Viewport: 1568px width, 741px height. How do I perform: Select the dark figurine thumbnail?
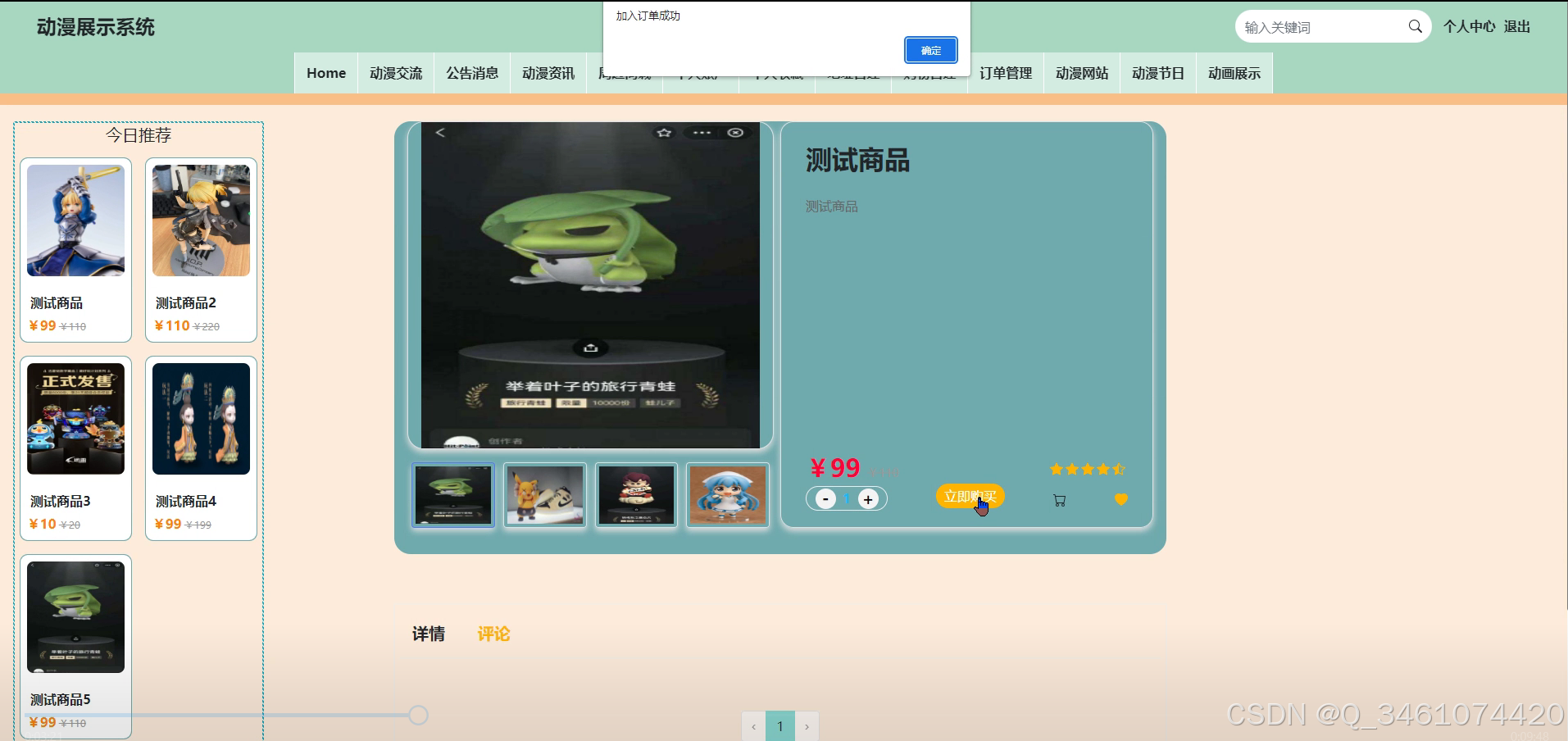636,495
